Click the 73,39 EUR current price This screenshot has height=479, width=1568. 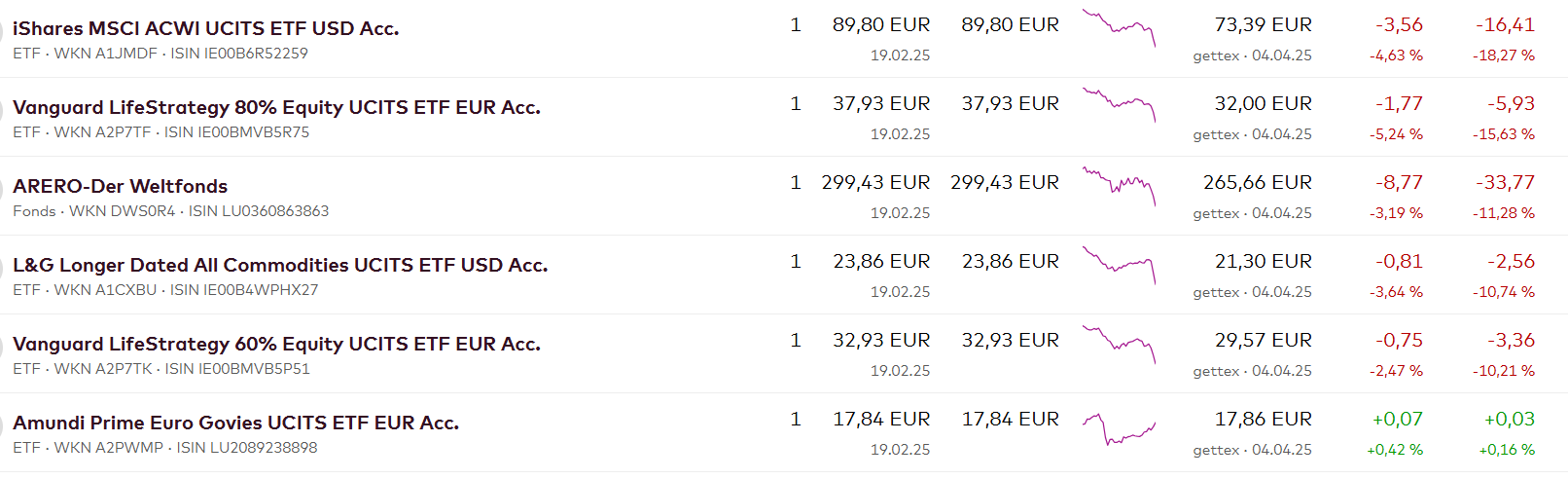(1263, 24)
